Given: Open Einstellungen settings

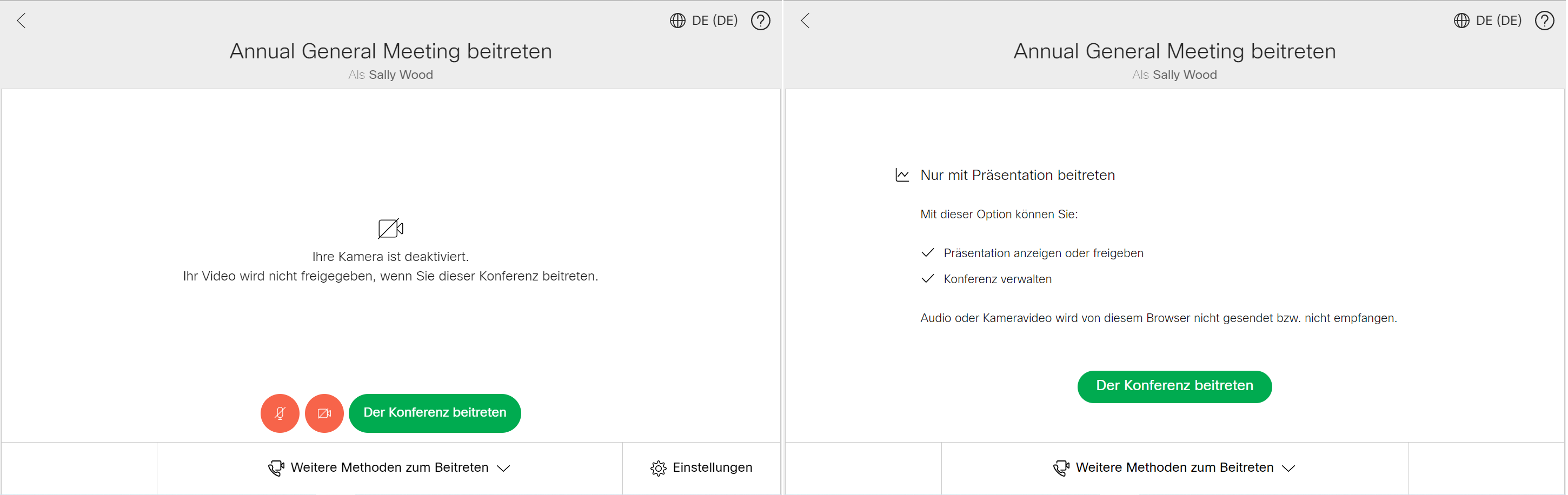Looking at the screenshot, I should click(701, 467).
